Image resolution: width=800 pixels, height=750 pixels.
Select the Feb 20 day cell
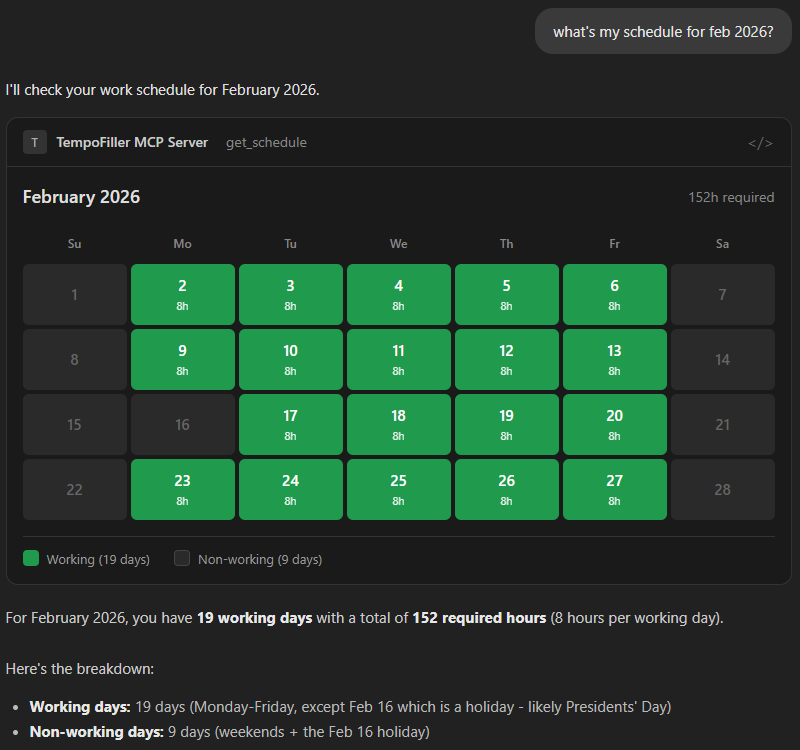(x=614, y=424)
